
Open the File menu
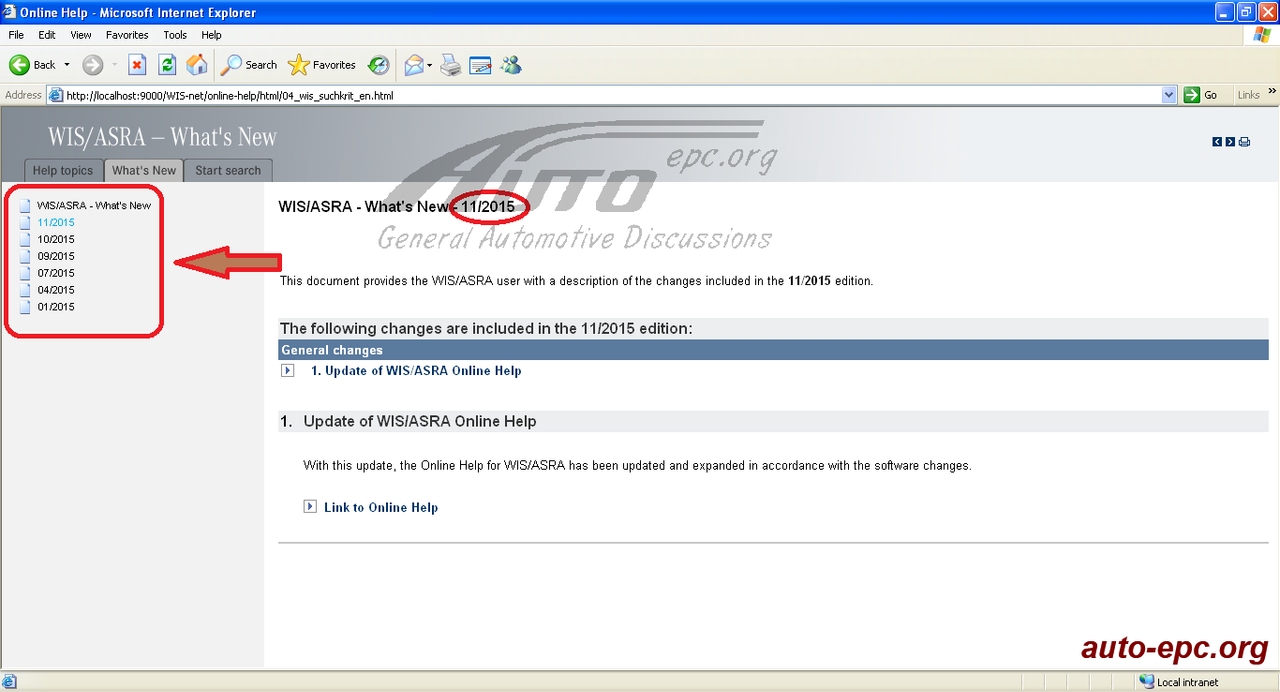click(16, 35)
